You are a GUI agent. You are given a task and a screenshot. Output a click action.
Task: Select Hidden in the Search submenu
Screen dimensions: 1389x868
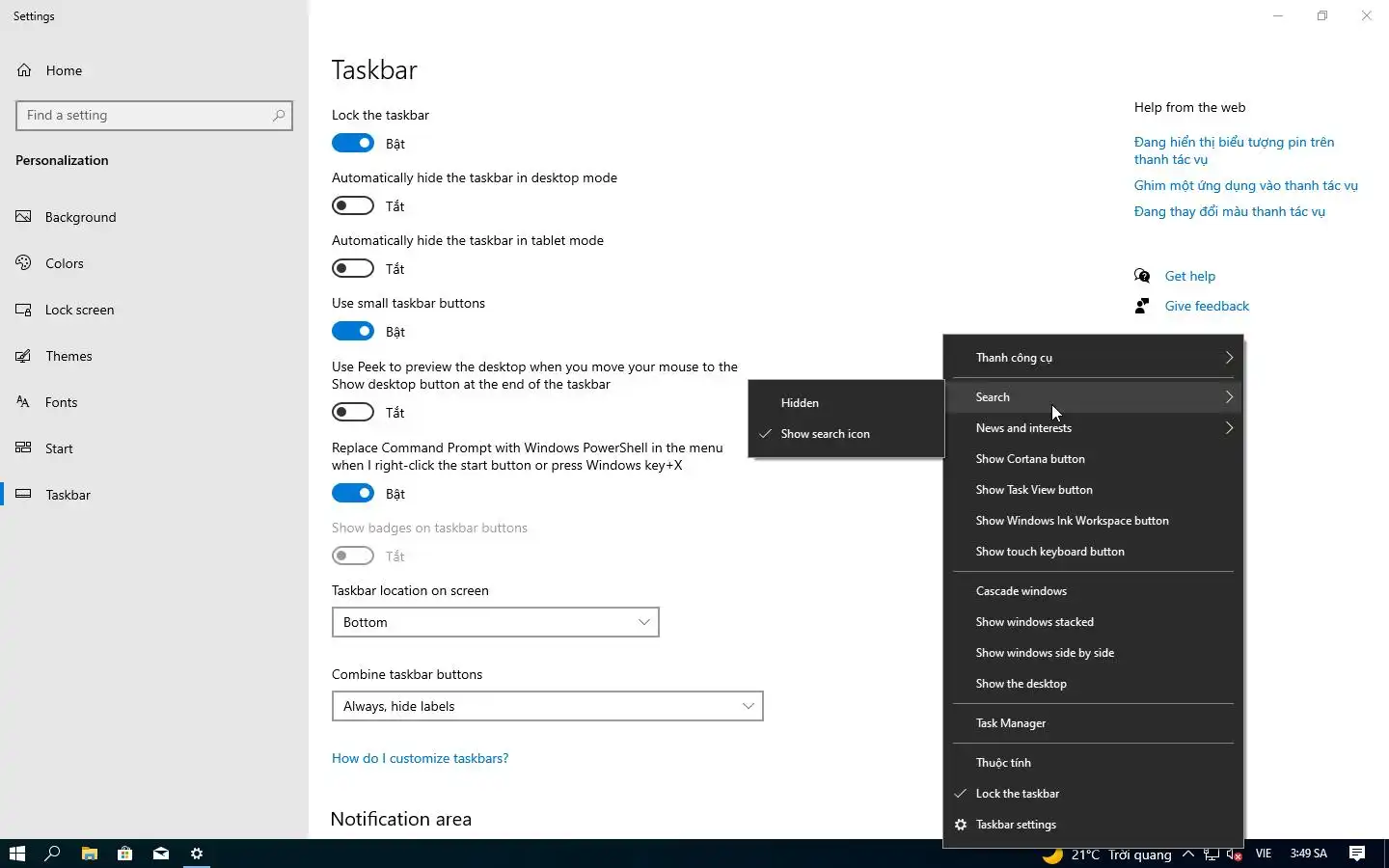(846, 403)
